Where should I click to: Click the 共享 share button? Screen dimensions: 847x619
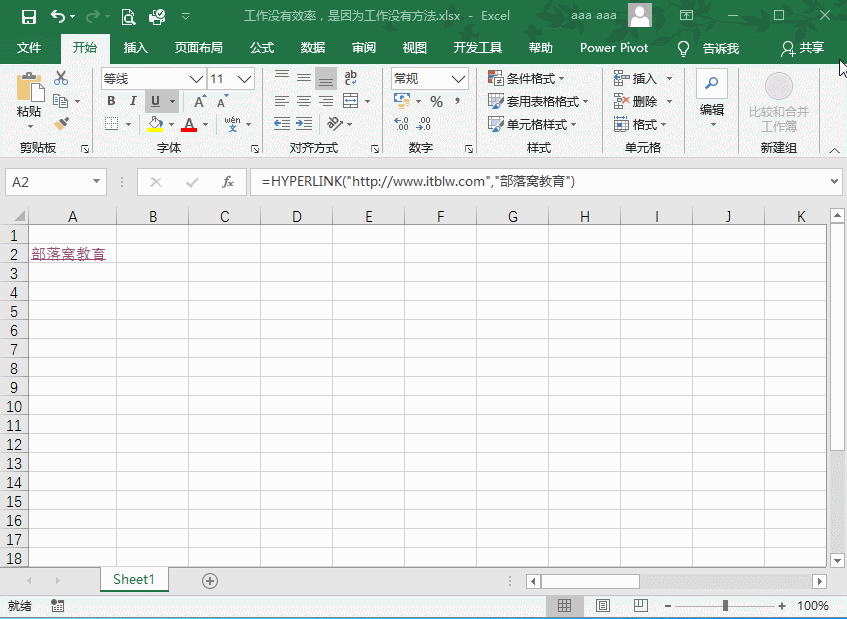803,48
